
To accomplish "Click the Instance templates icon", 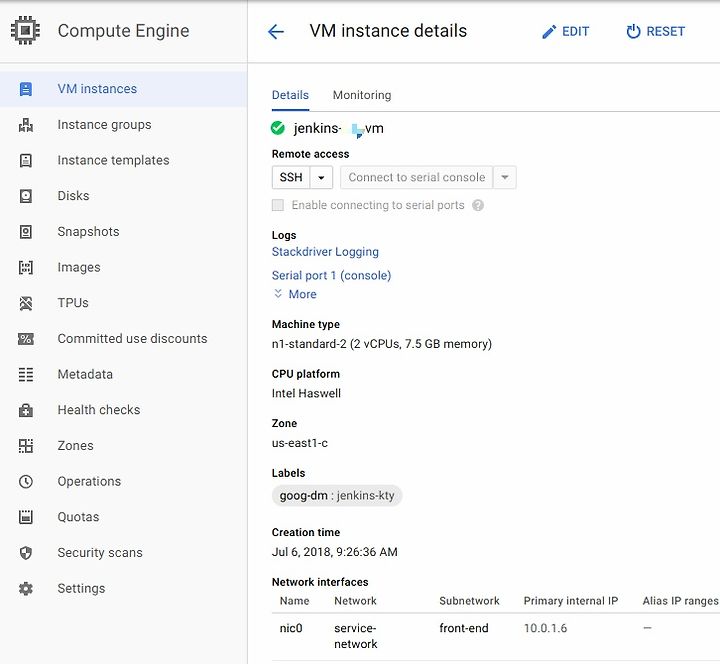I will [26, 160].
